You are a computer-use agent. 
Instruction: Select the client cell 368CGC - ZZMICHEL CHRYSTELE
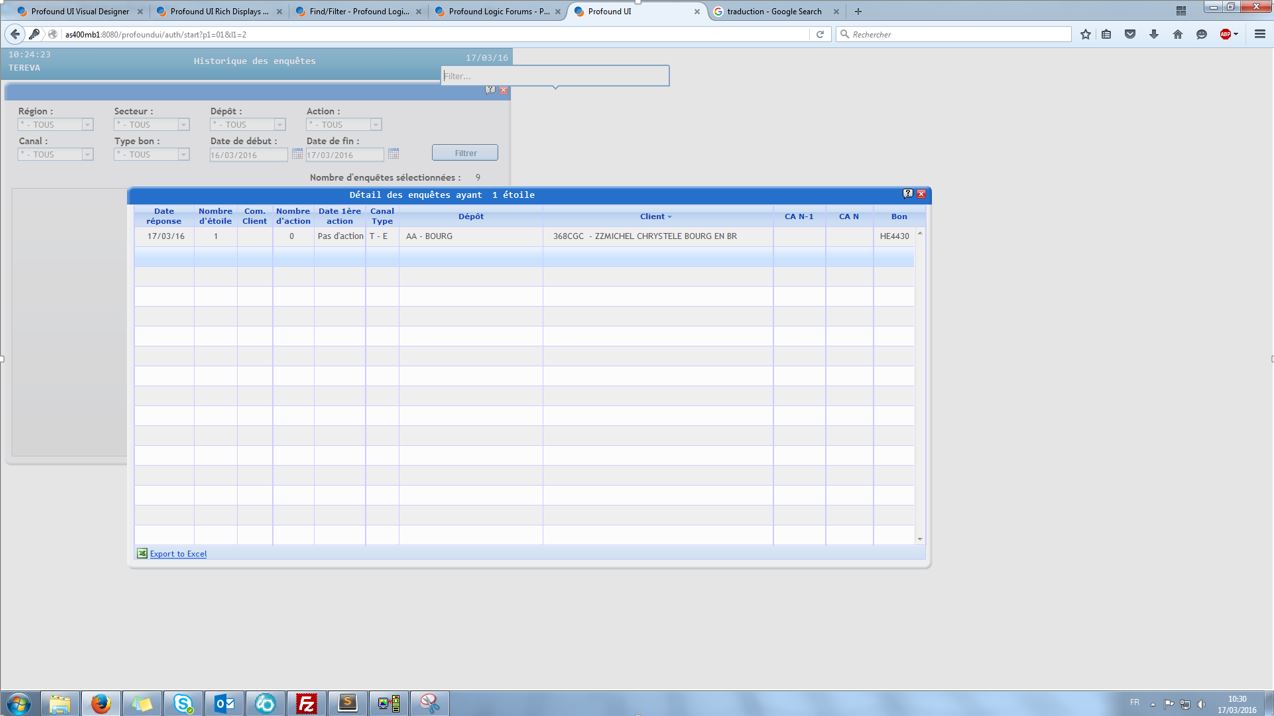pos(657,236)
